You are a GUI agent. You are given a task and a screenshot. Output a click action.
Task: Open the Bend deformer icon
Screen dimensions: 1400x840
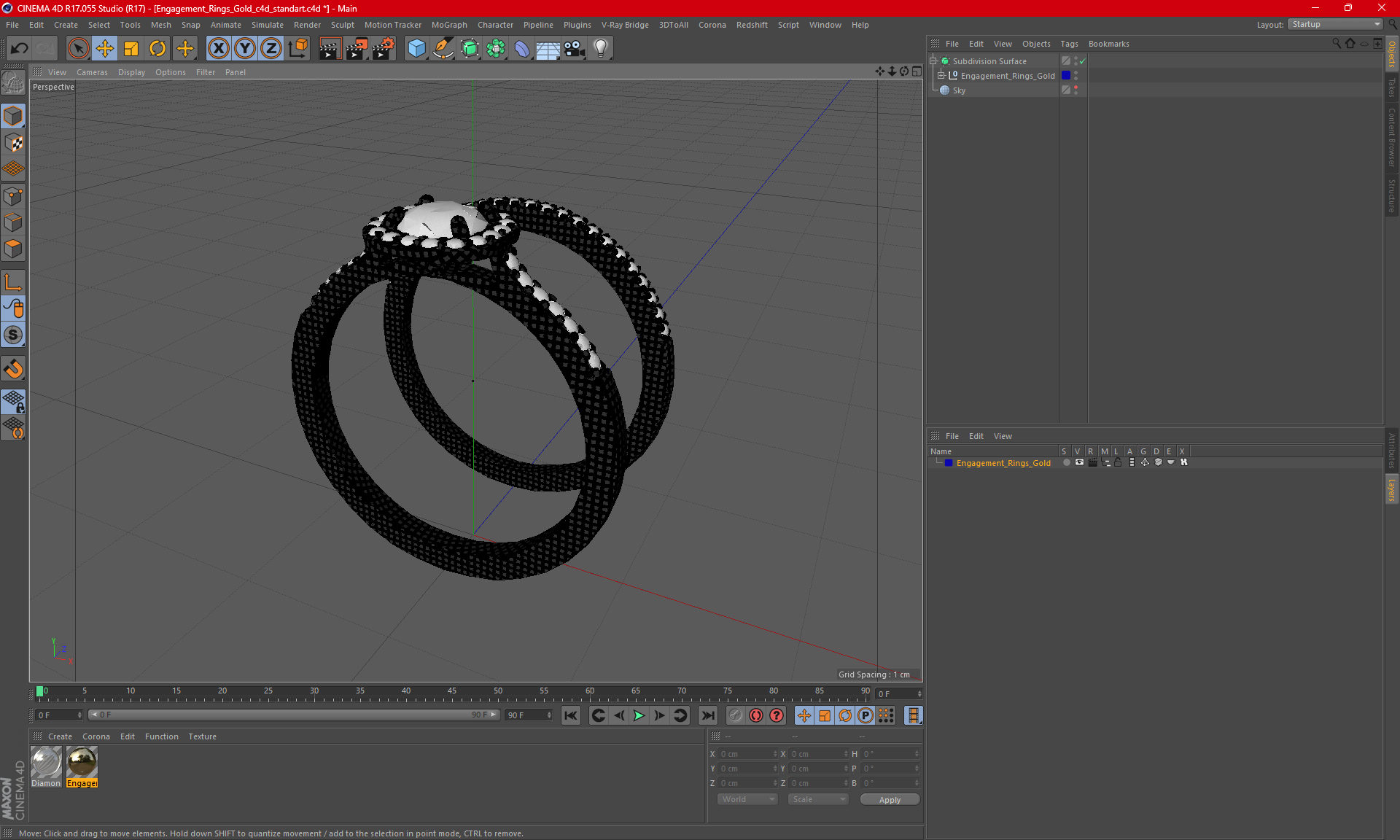point(522,49)
